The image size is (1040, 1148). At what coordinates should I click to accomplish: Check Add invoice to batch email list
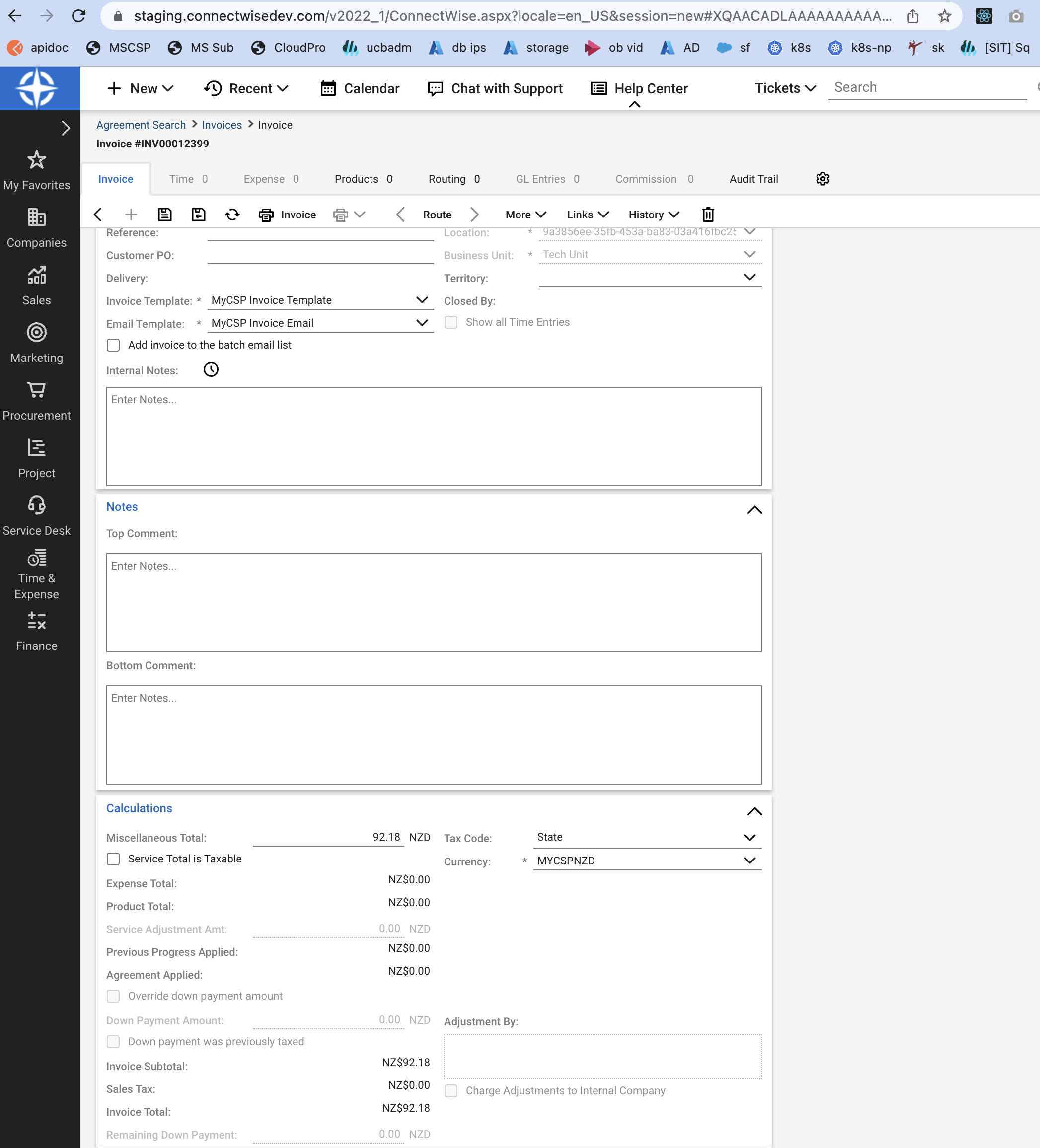[113, 345]
